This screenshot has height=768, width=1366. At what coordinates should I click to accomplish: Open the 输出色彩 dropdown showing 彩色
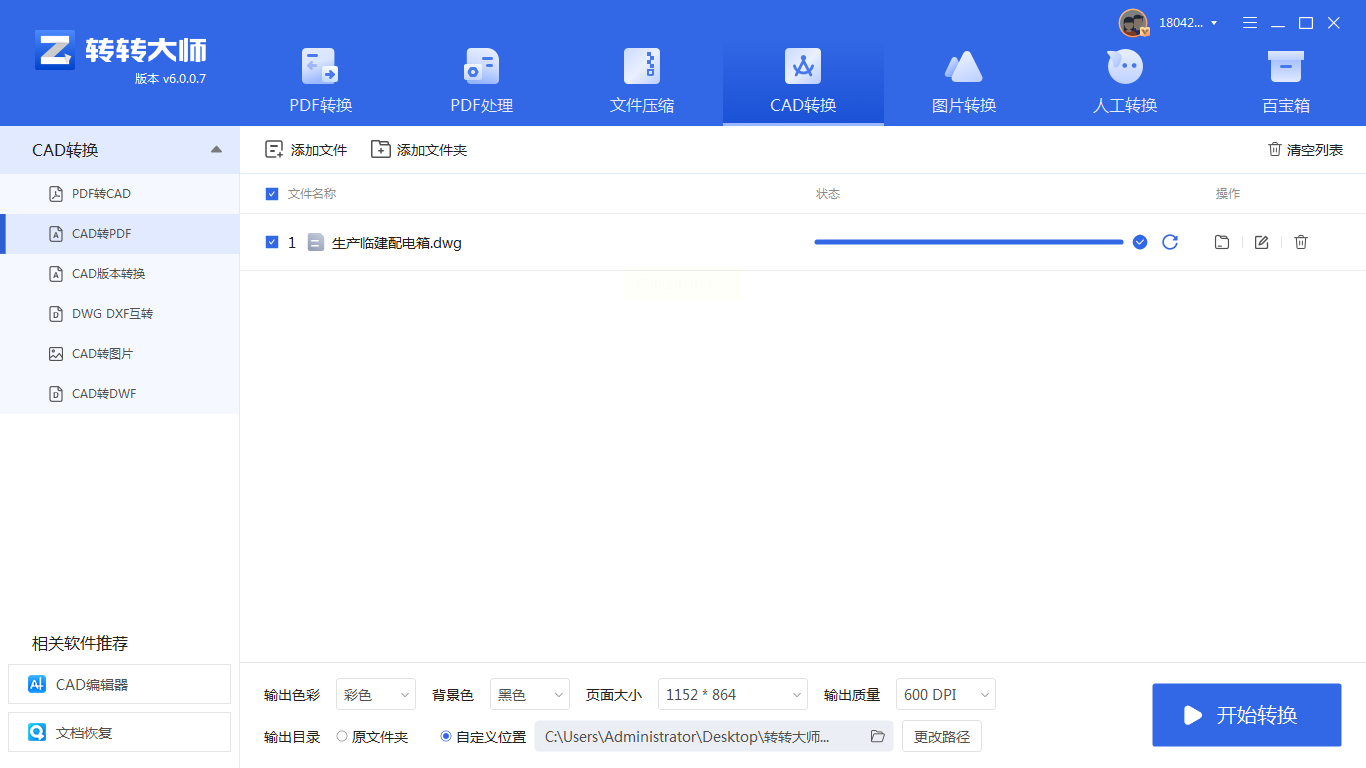click(x=376, y=694)
